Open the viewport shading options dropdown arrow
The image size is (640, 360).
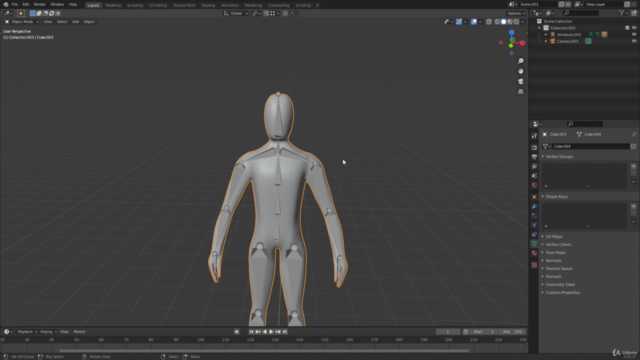[523, 22]
